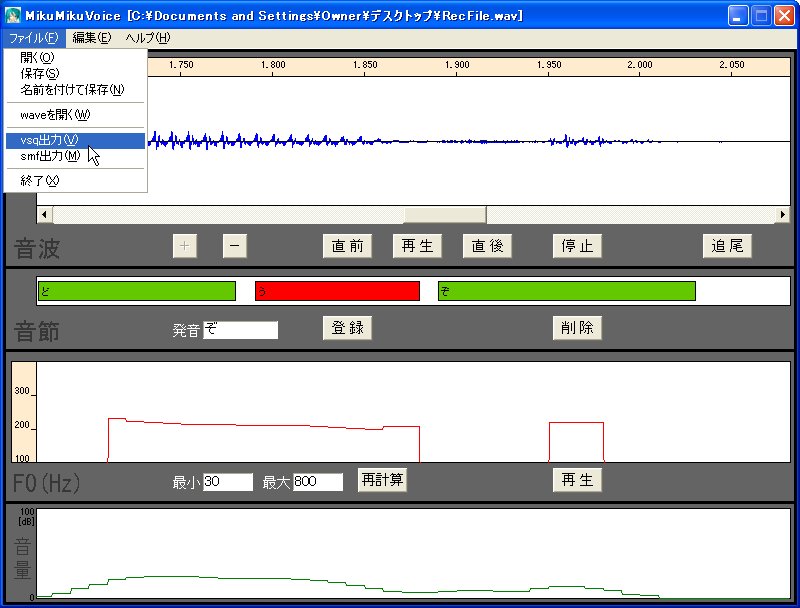This screenshot has width=800, height=608.
Task: Click the 削除 delete button
Action: pos(577,327)
